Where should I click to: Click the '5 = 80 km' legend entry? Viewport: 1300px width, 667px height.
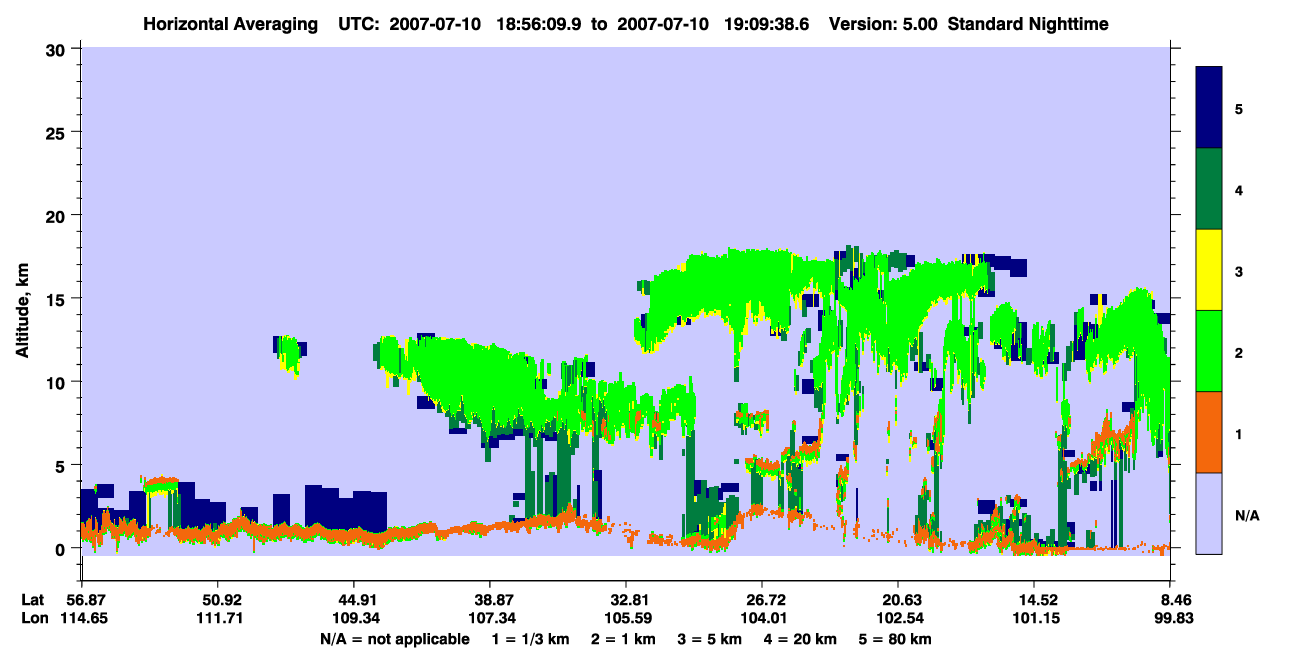point(896,639)
